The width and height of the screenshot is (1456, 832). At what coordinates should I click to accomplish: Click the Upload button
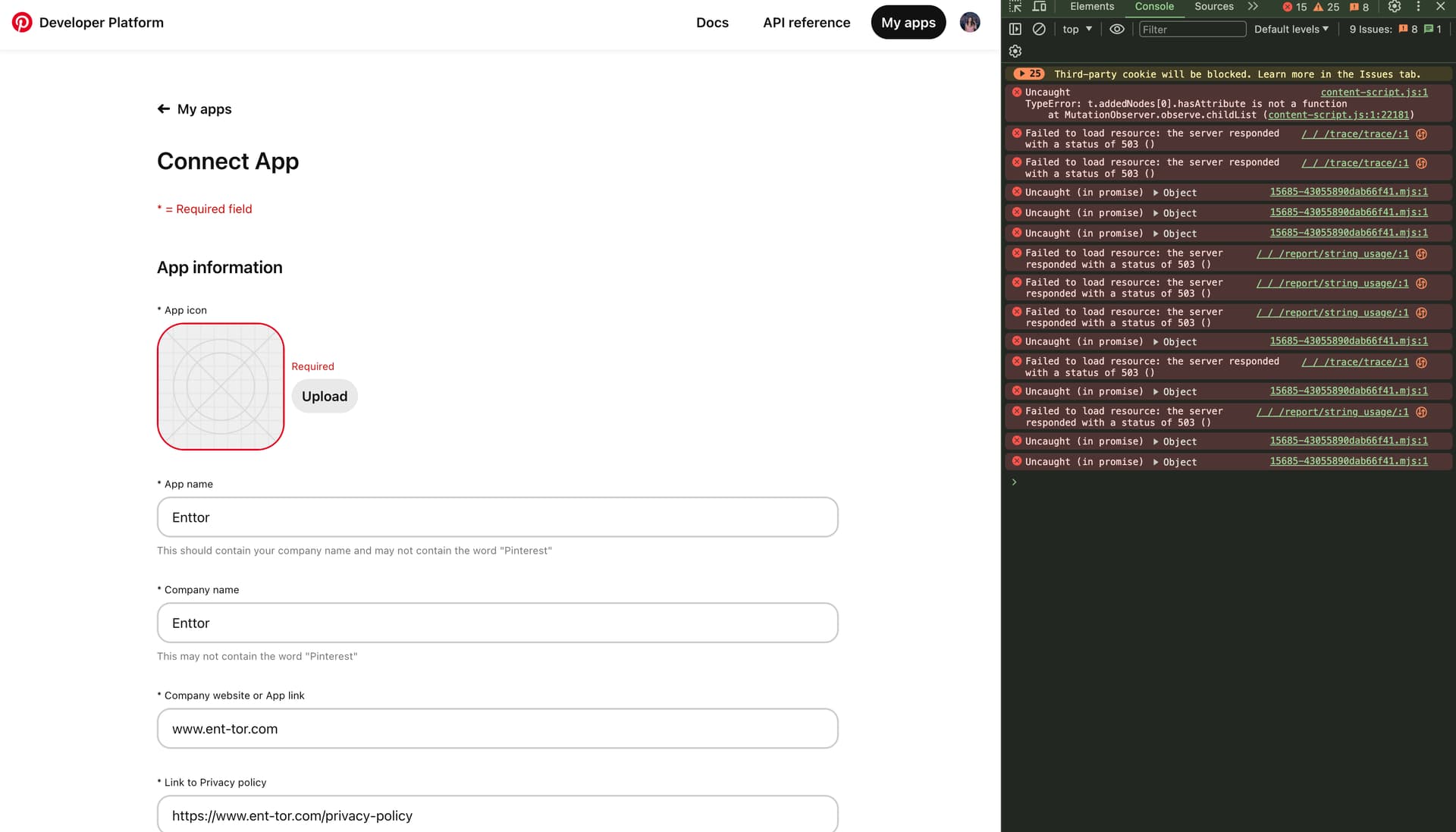325,396
